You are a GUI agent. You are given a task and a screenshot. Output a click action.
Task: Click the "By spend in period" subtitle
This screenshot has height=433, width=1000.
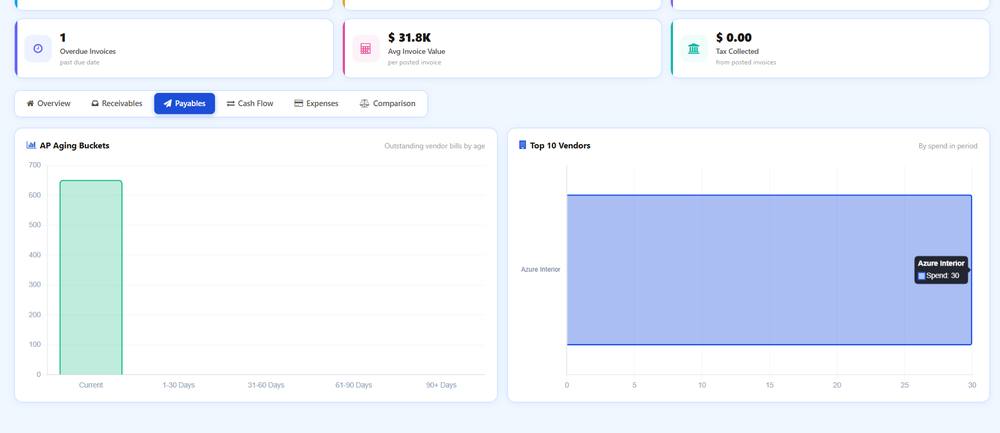(948, 146)
